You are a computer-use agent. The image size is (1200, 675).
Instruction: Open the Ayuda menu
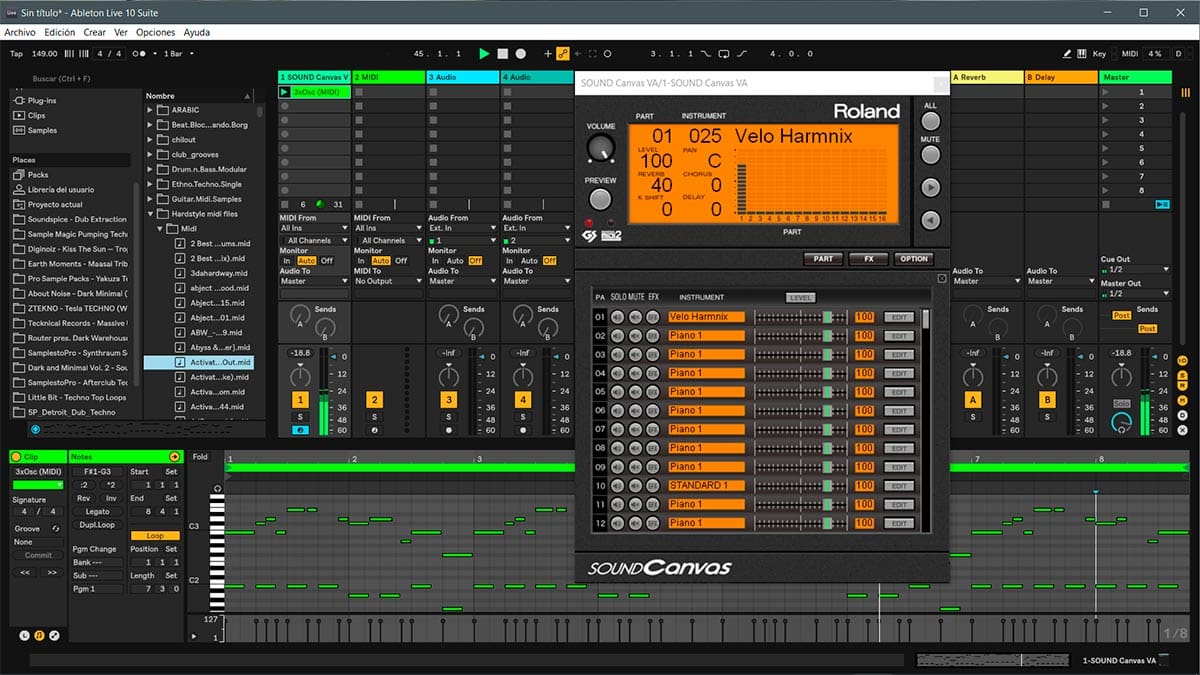(197, 33)
